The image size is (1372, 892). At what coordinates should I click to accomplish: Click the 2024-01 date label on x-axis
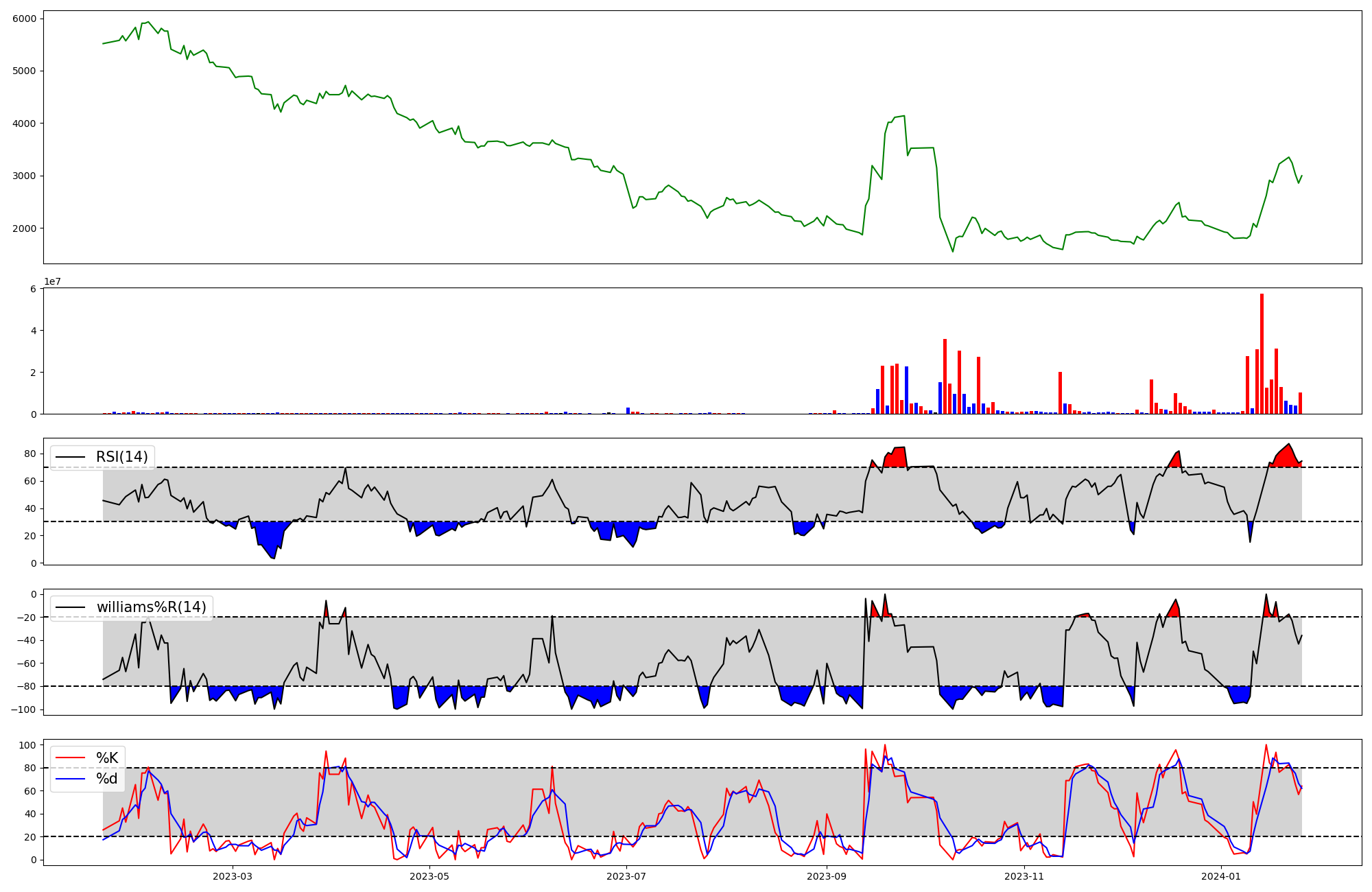1221,876
